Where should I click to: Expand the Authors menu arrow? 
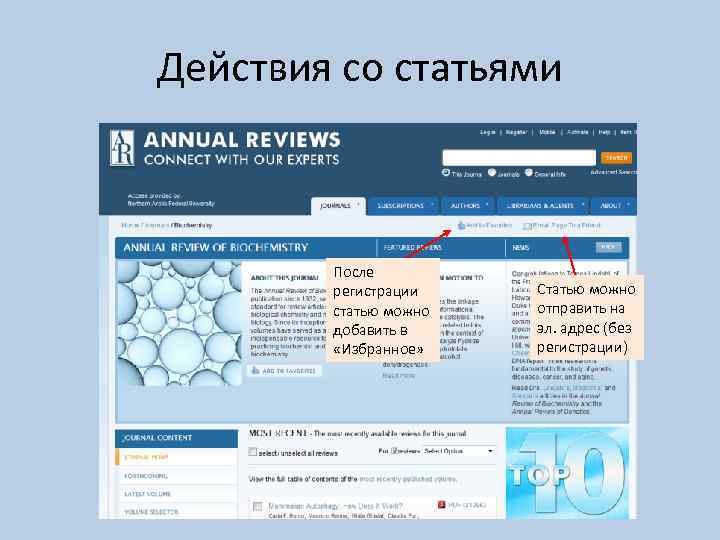coord(487,204)
